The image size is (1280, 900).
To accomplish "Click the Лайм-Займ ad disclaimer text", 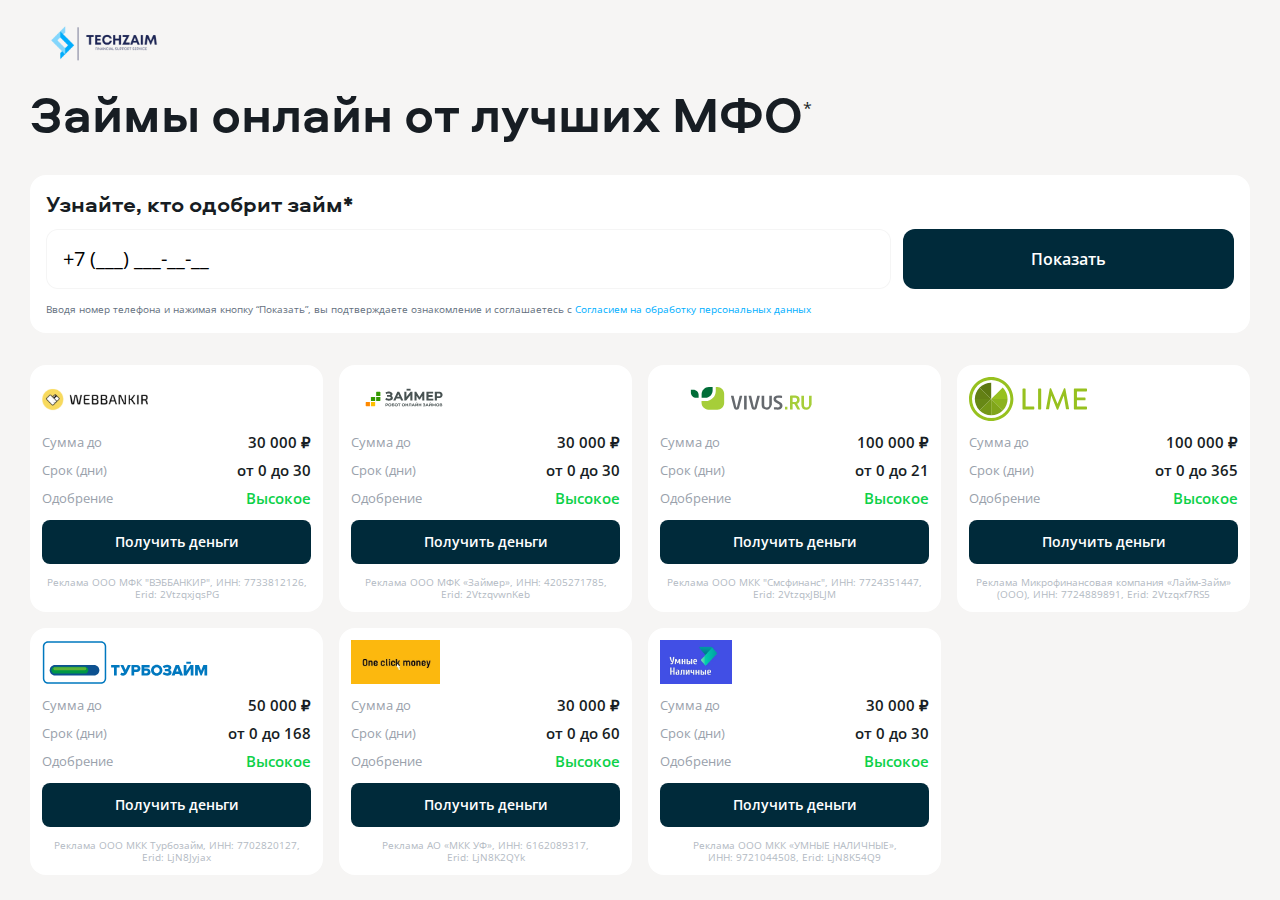I will (x=1103, y=588).
